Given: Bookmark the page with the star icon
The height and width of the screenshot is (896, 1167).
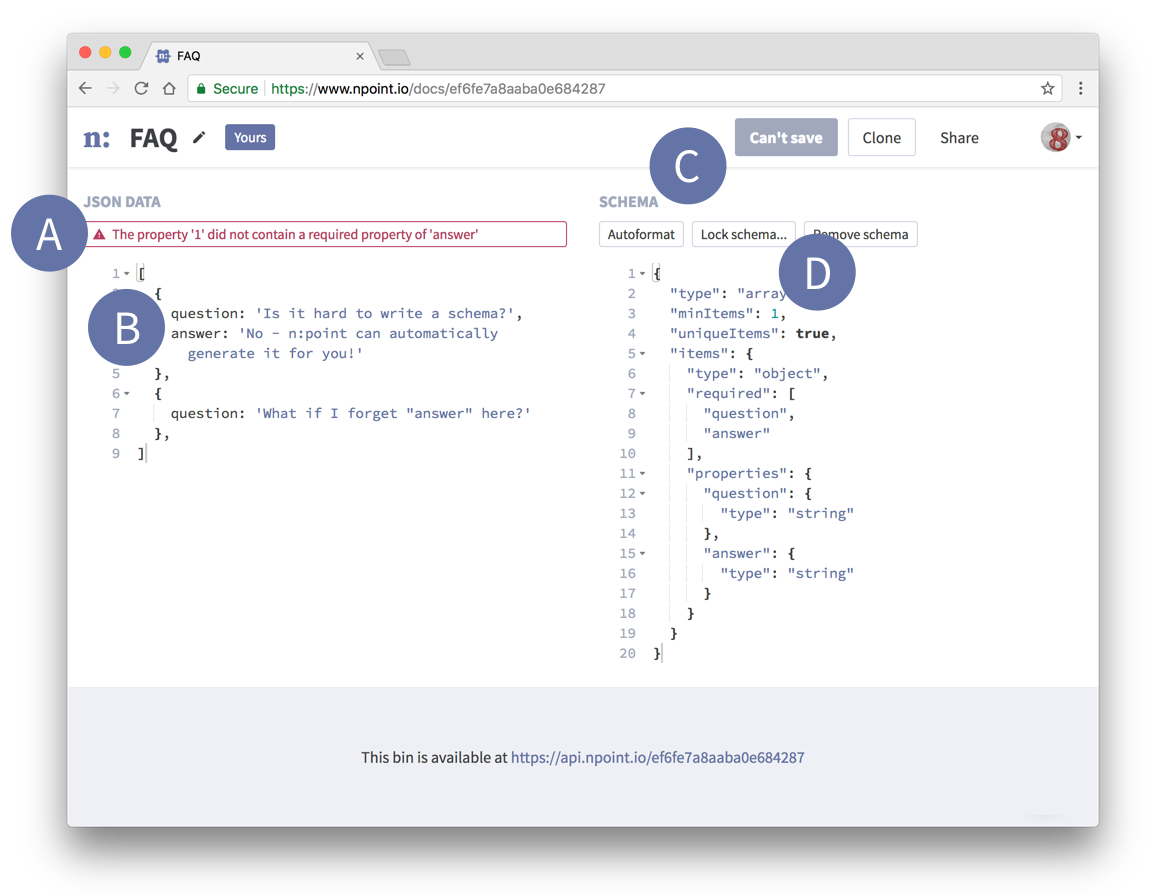Looking at the screenshot, I should 1047,89.
